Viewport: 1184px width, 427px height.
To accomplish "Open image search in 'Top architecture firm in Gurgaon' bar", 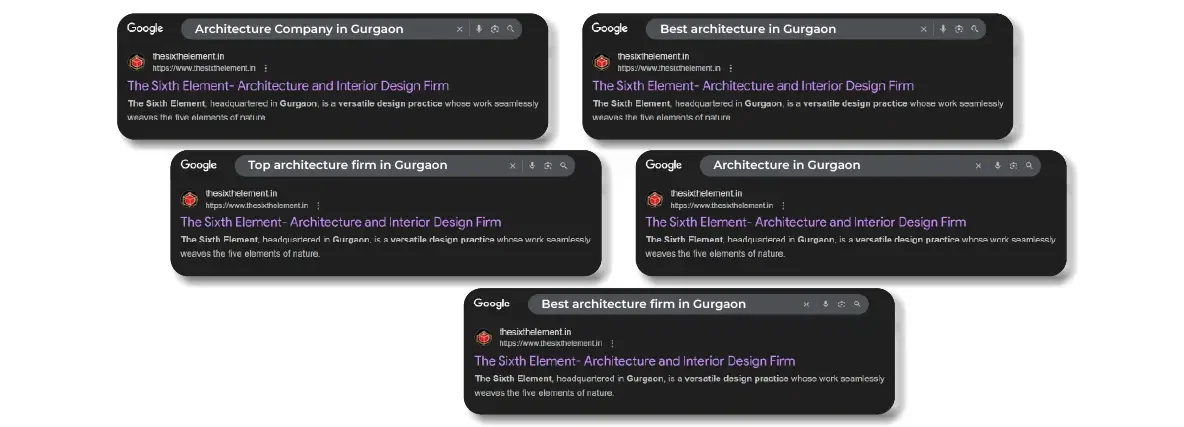I will (x=548, y=166).
